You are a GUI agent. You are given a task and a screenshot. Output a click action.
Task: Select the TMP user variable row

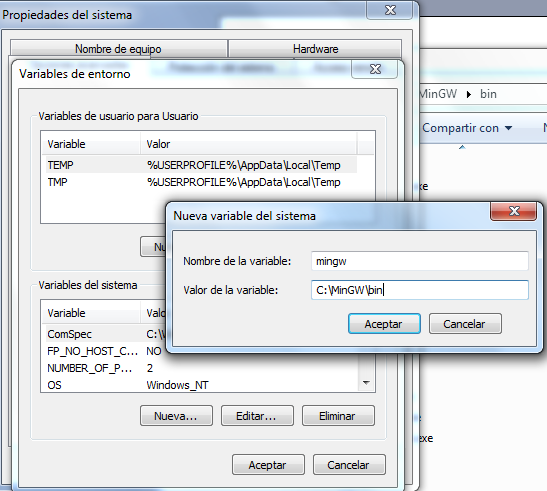(x=200, y=182)
